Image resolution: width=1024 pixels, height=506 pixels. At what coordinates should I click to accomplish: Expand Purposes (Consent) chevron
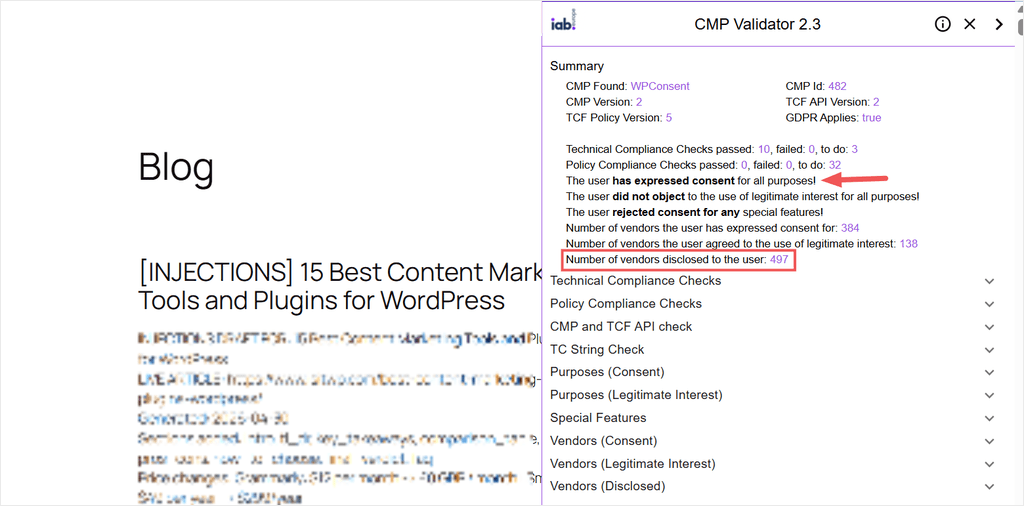(990, 373)
